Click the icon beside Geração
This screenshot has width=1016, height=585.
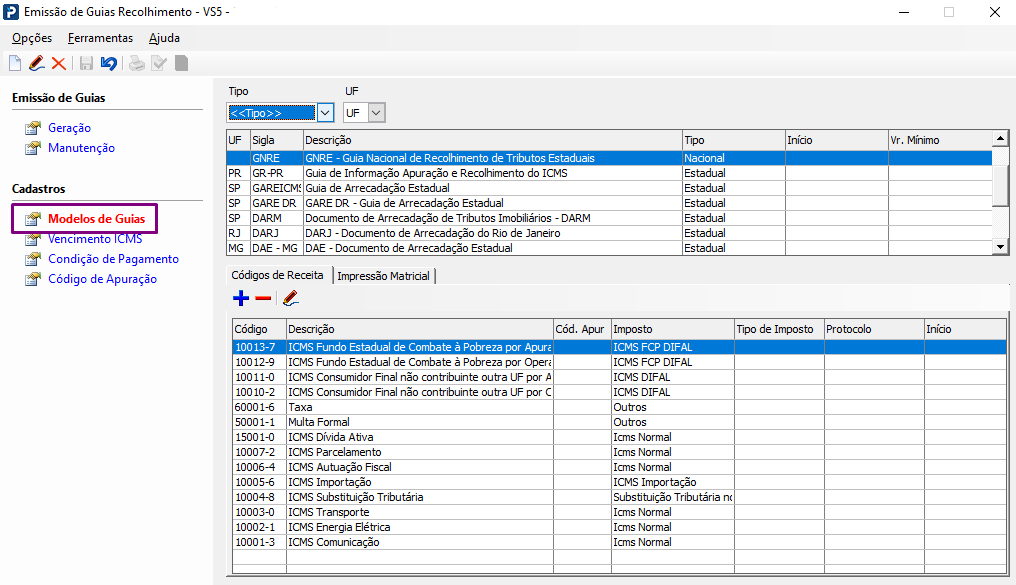coord(32,128)
